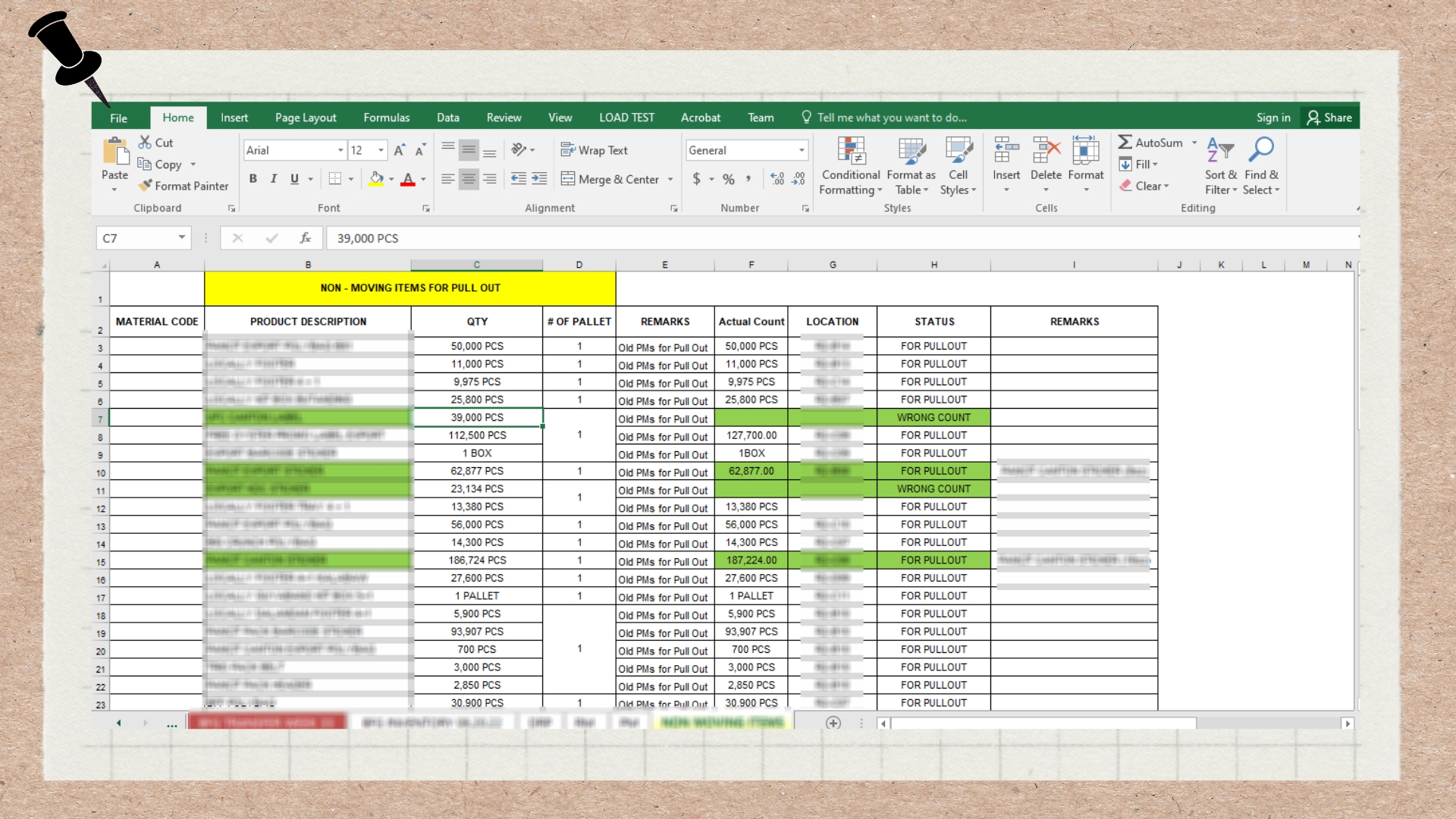Click the Find & Select magnifier
Screen dimensions: 1456x819
coord(1261,149)
